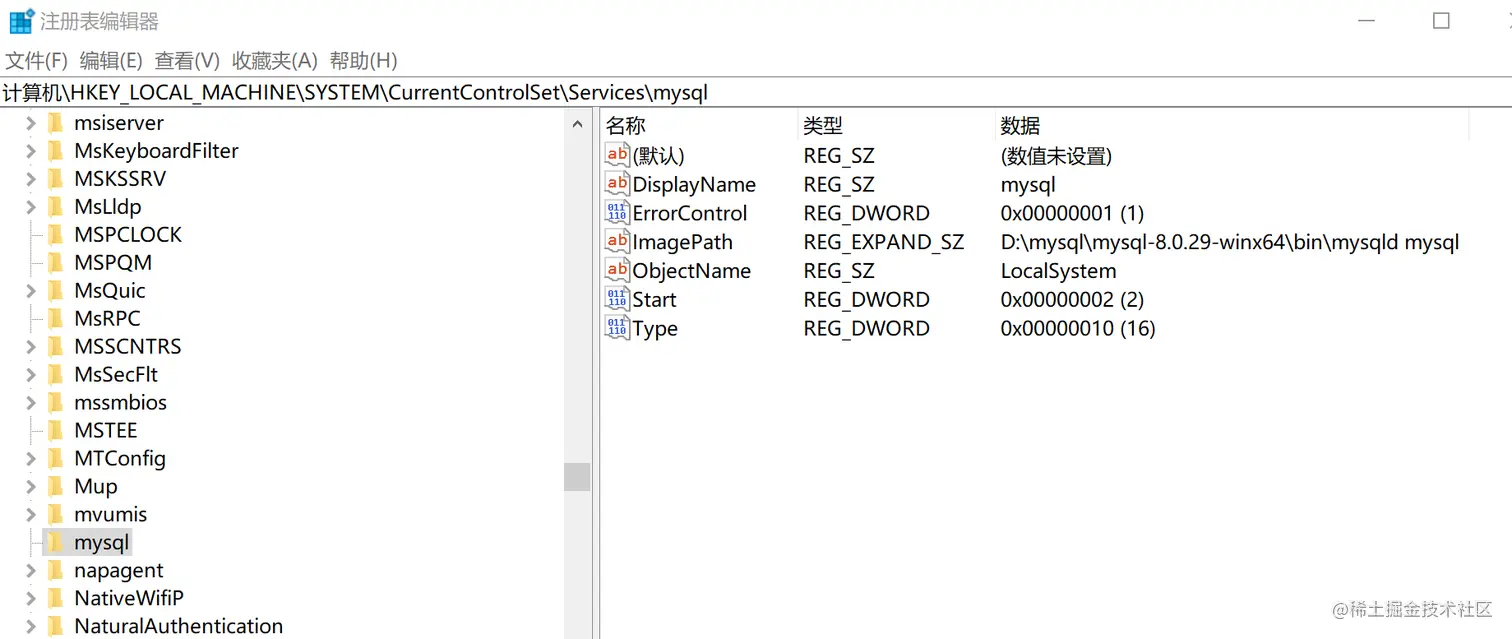Expand the MSSCNTRS tree node

(30, 347)
